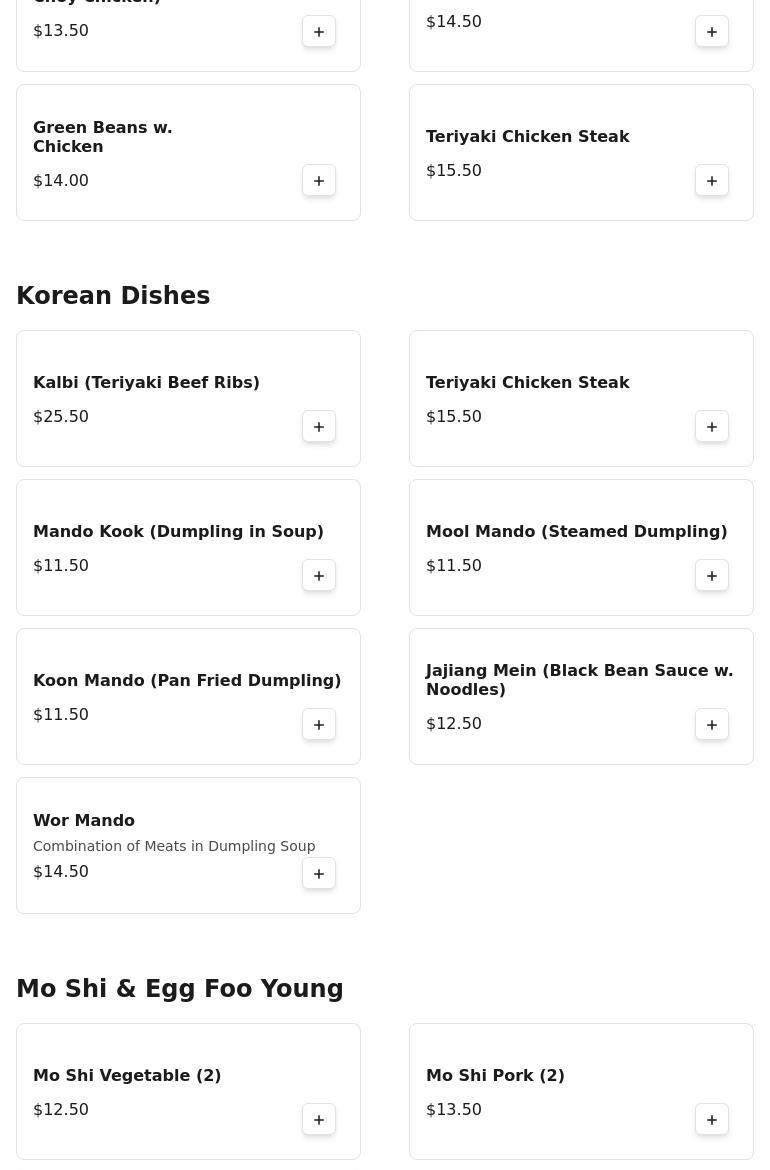Select the Mool Mando item title
770x1170 pixels.
click(x=576, y=532)
